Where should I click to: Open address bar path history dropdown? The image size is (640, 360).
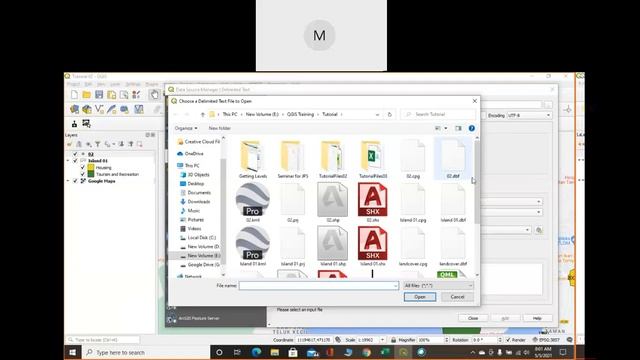tap(377, 114)
